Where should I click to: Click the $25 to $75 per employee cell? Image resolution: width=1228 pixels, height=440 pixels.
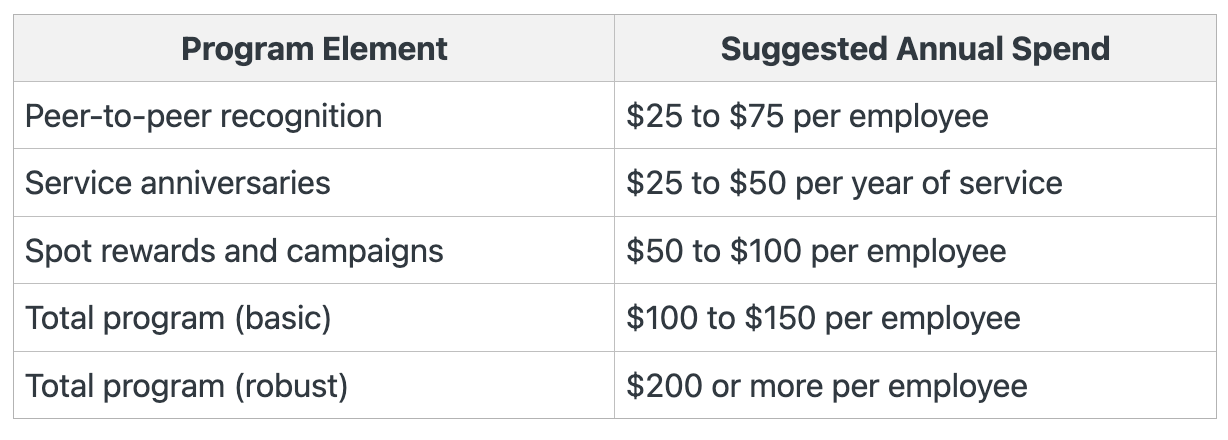(915, 116)
